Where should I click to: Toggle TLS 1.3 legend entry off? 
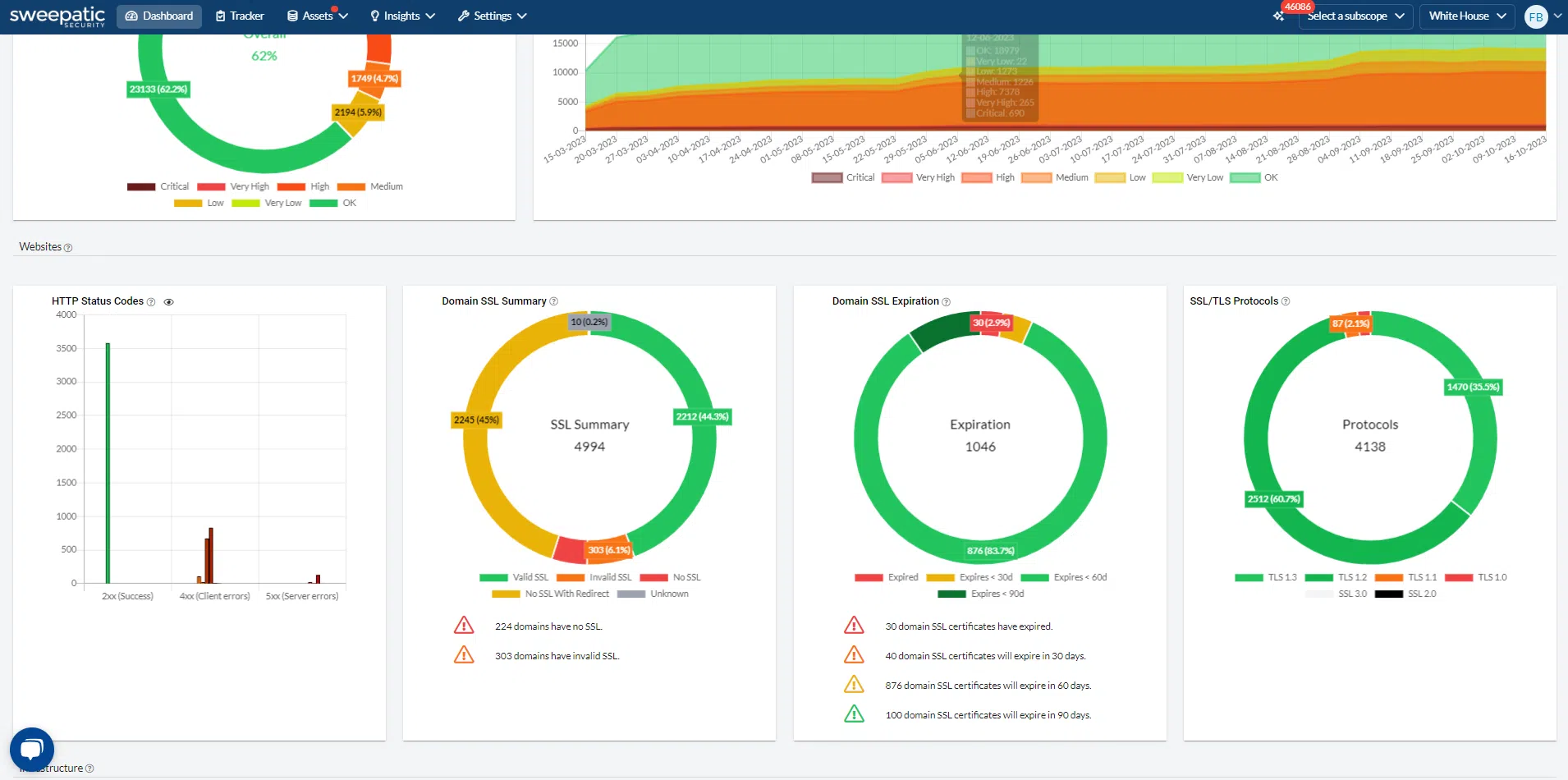(1266, 577)
